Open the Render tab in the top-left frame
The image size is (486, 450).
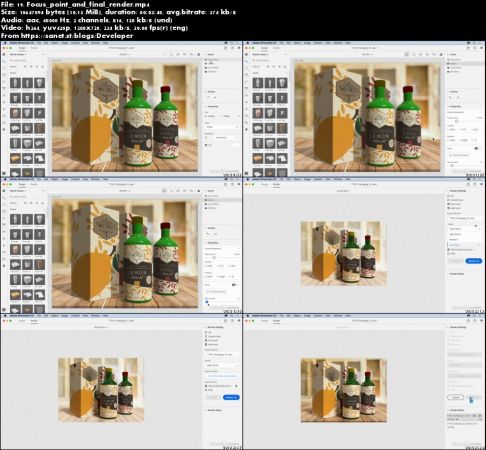[34, 48]
